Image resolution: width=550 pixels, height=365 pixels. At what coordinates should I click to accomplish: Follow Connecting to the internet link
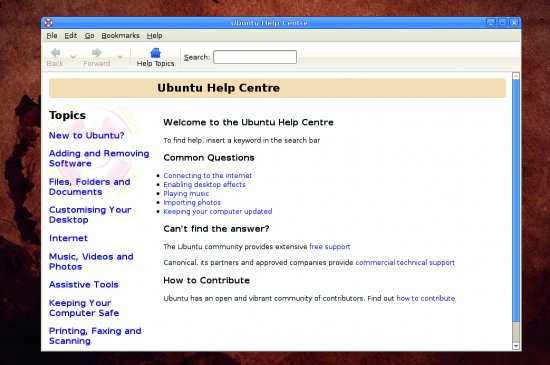click(208, 175)
